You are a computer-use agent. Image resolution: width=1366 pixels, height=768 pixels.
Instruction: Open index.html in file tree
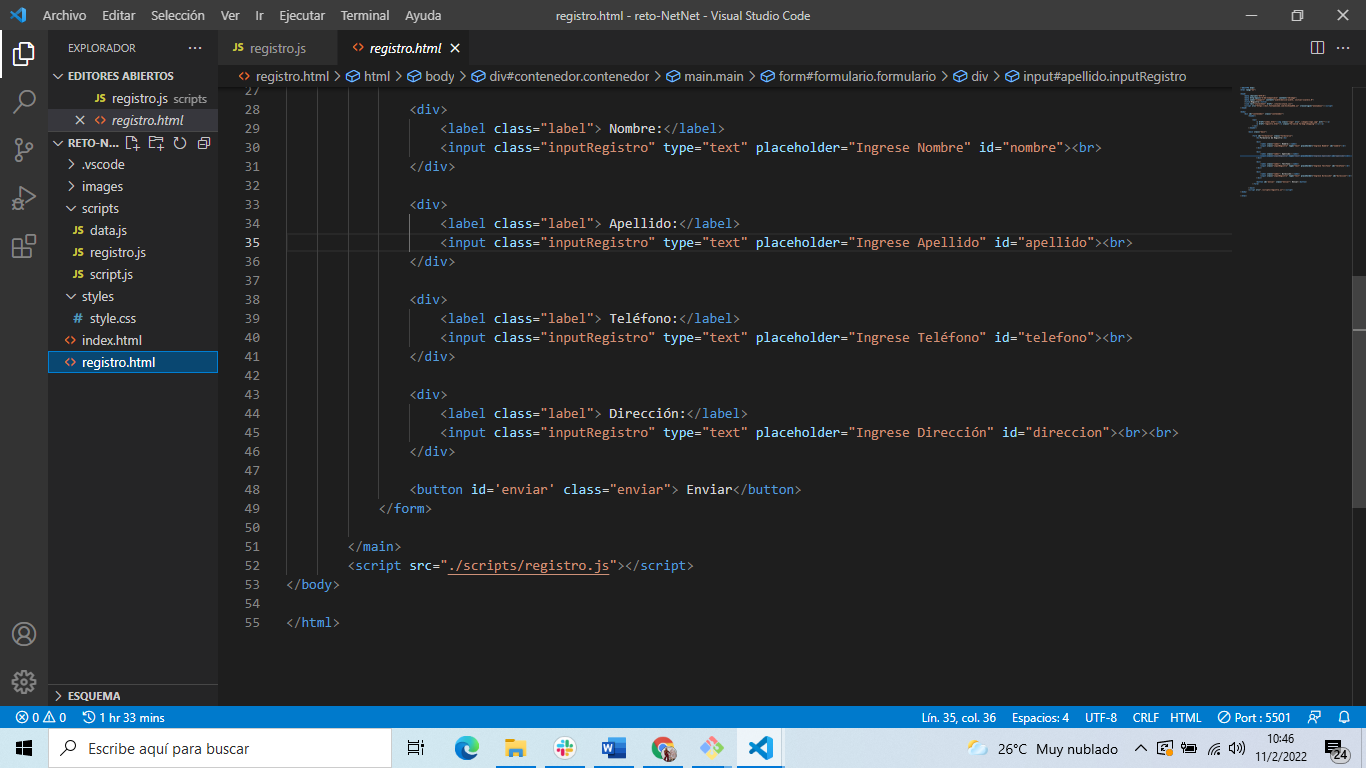(x=133, y=340)
